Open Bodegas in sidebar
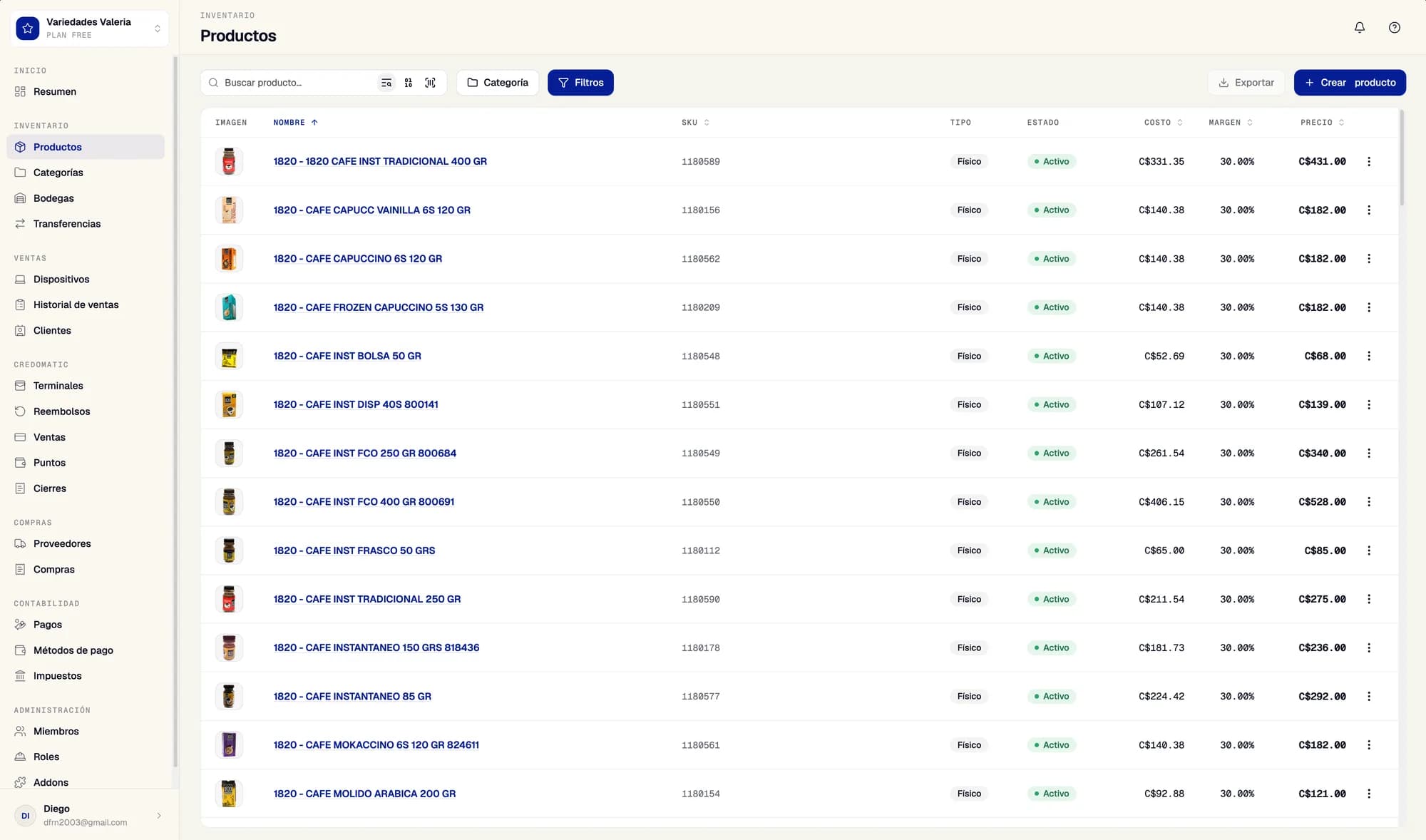The width and height of the screenshot is (1426, 840). point(86,198)
